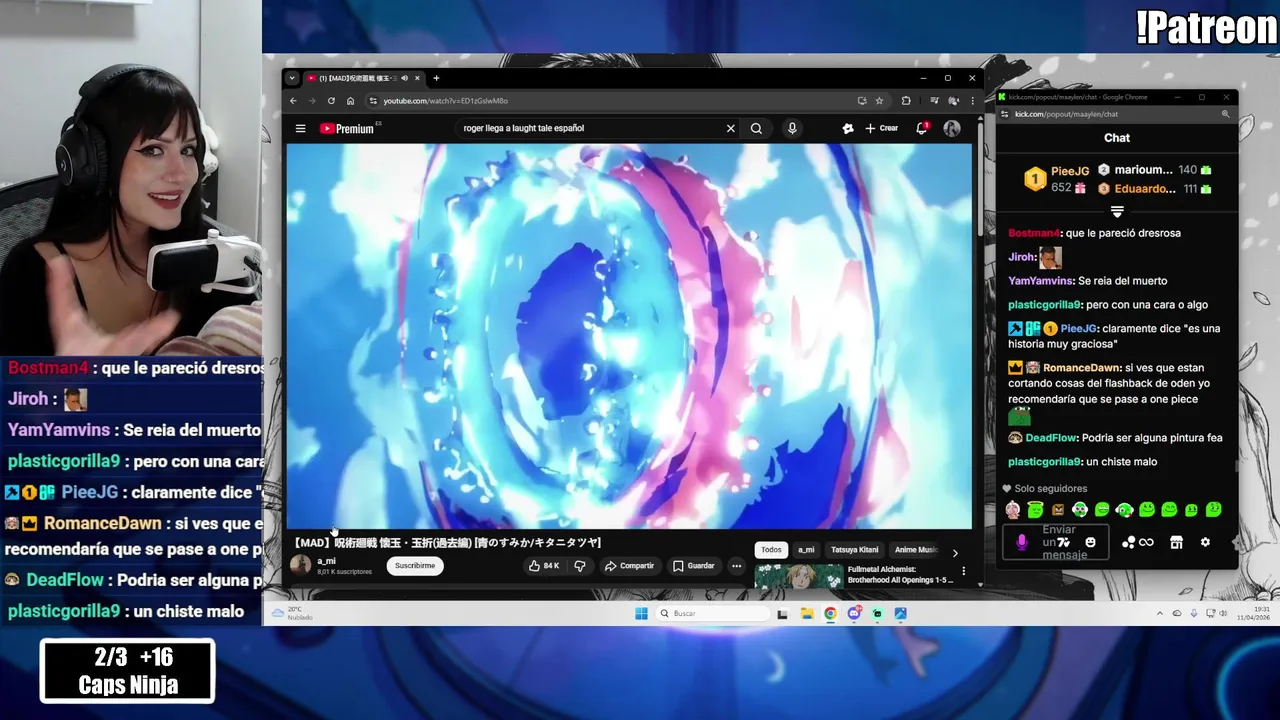Dislike the video

click(579, 566)
